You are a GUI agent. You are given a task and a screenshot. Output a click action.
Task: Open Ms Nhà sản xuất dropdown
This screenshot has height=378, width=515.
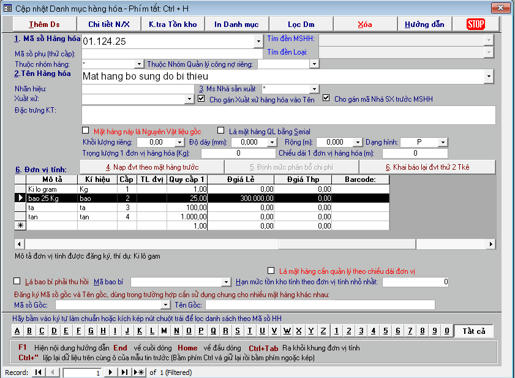(314, 89)
